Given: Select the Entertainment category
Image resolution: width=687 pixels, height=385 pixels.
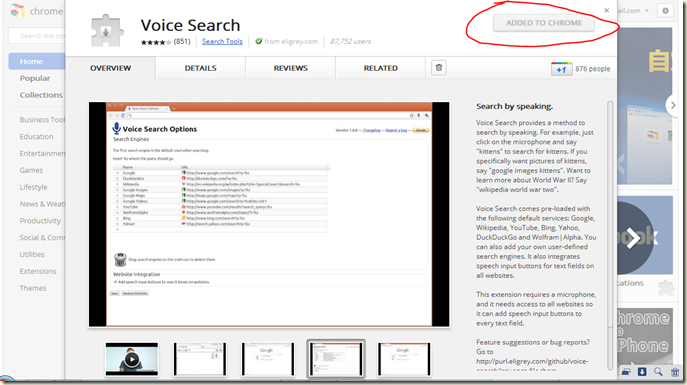Looking at the screenshot, I should coord(42,153).
